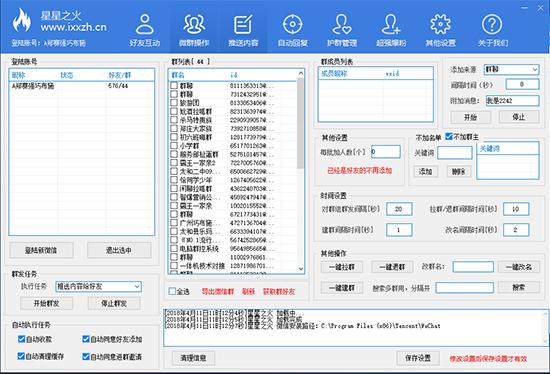The height and width of the screenshot is (374, 550).
Task: Open the 自动回复 auto reply section
Action: tap(293, 31)
